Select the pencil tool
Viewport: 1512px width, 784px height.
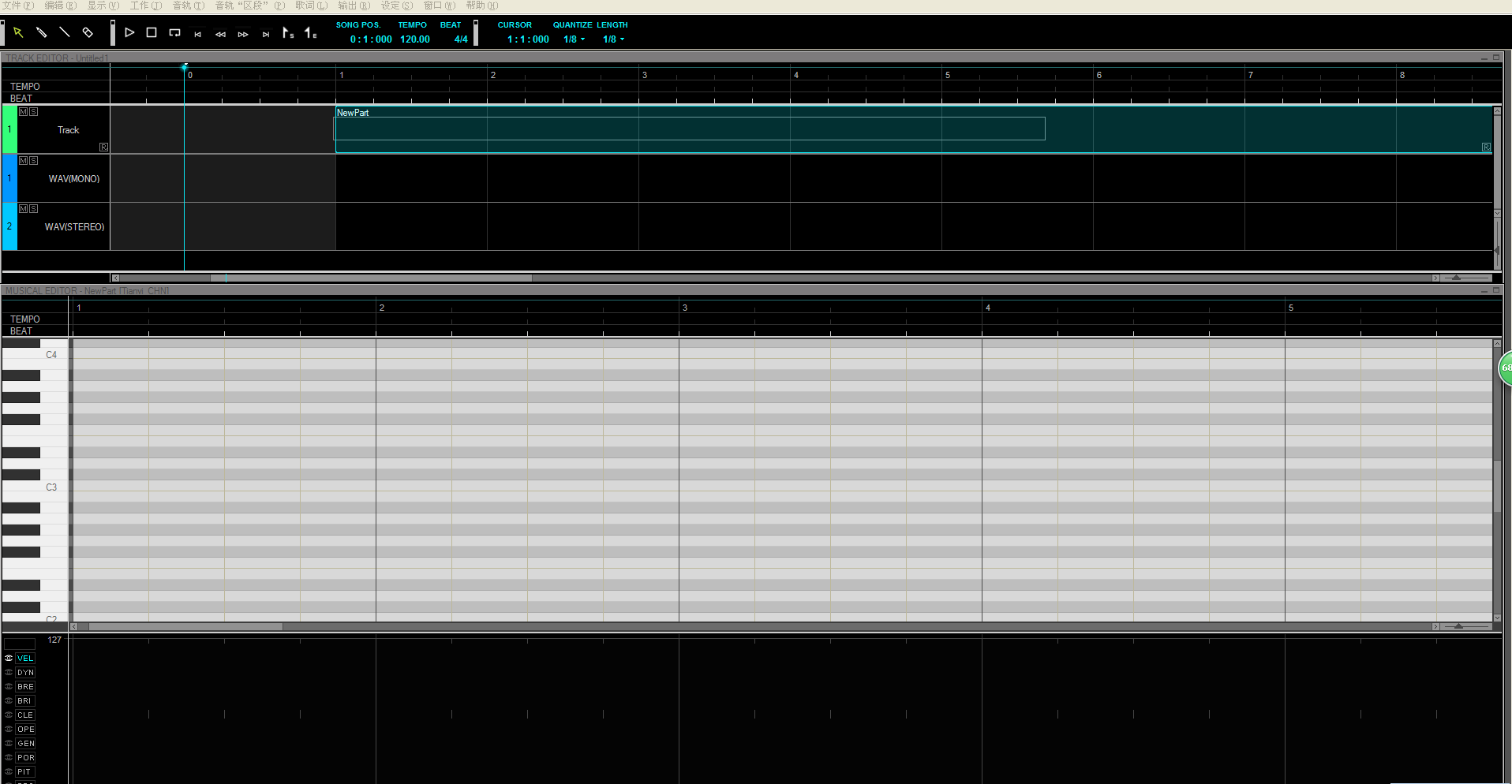[x=42, y=32]
